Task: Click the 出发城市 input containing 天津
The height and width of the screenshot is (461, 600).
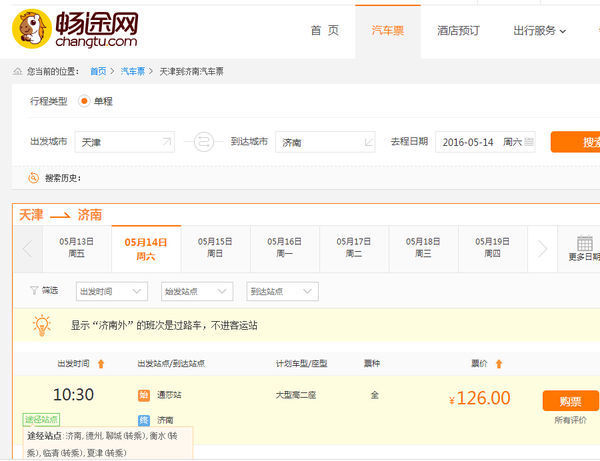Action: pyautogui.click(x=125, y=142)
